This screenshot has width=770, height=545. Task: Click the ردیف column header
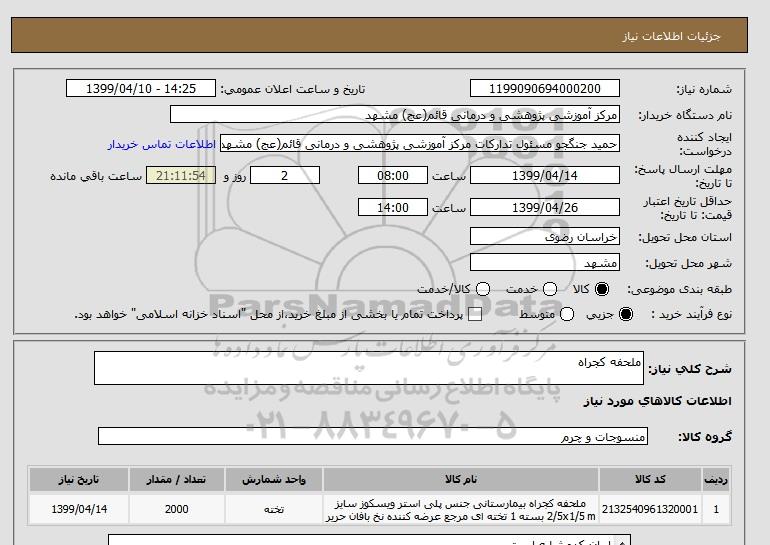[x=716, y=479]
